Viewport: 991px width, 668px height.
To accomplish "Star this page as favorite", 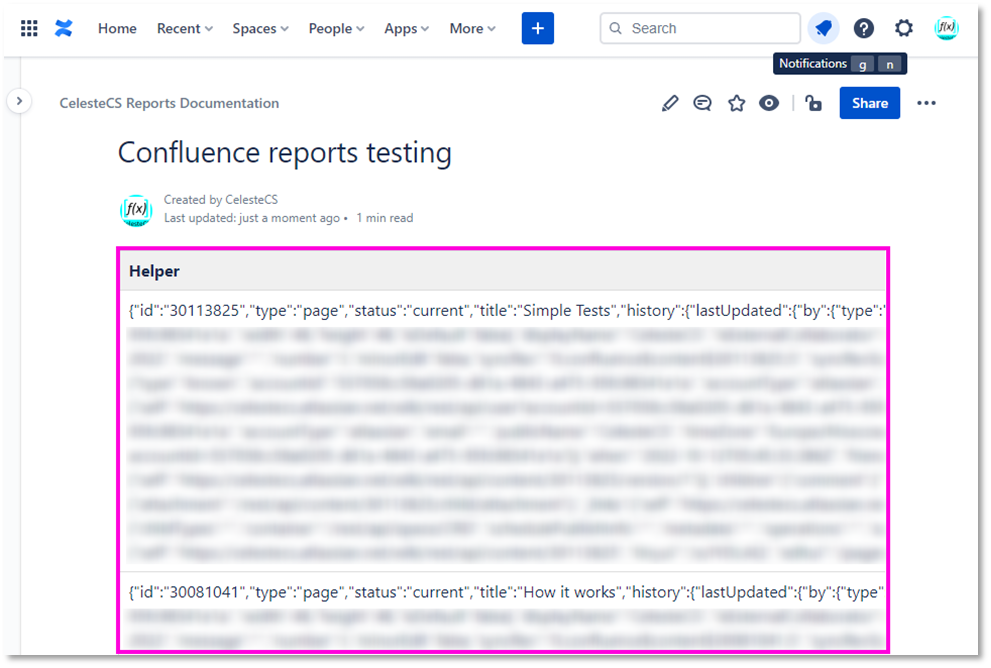I will (736, 103).
